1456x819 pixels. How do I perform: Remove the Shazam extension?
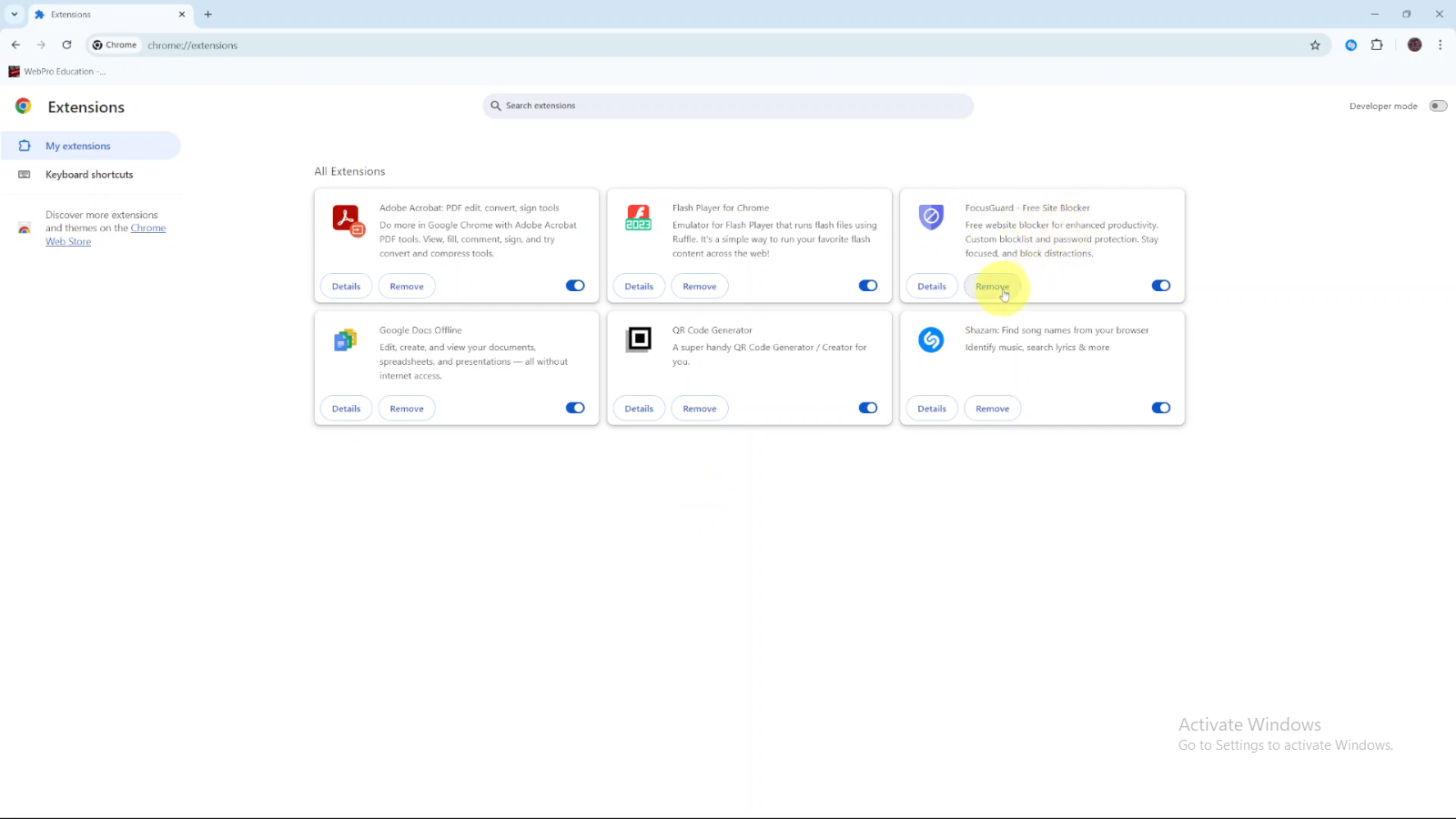pyautogui.click(x=993, y=409)
